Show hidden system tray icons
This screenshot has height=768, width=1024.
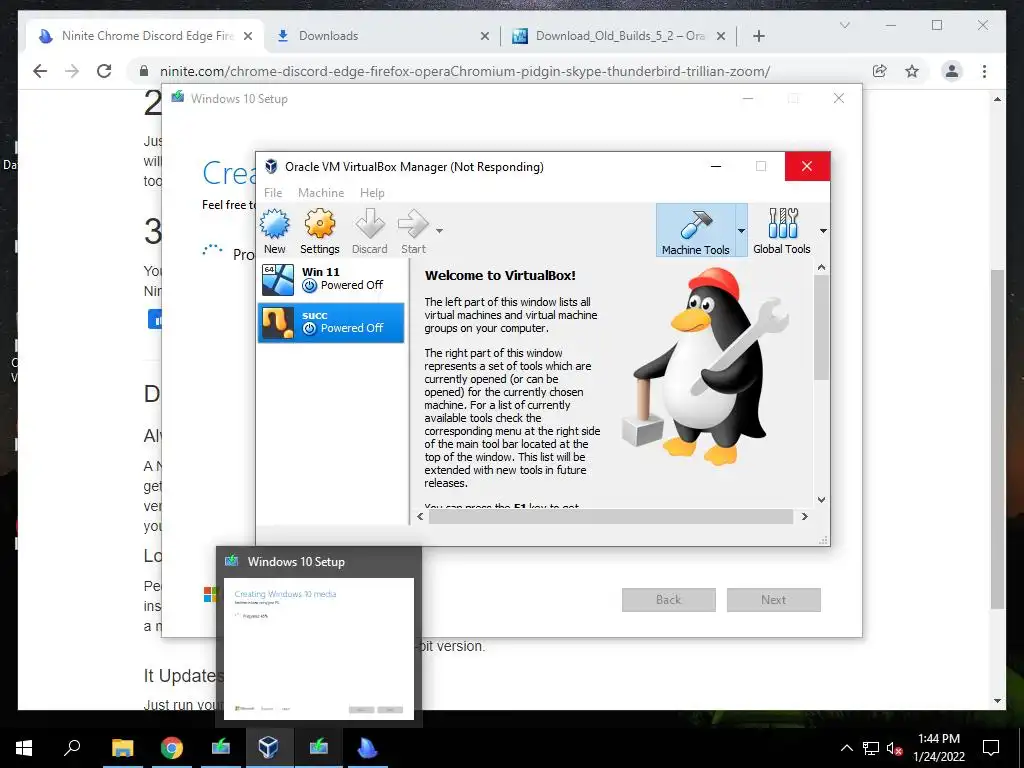tap(846, 748)
